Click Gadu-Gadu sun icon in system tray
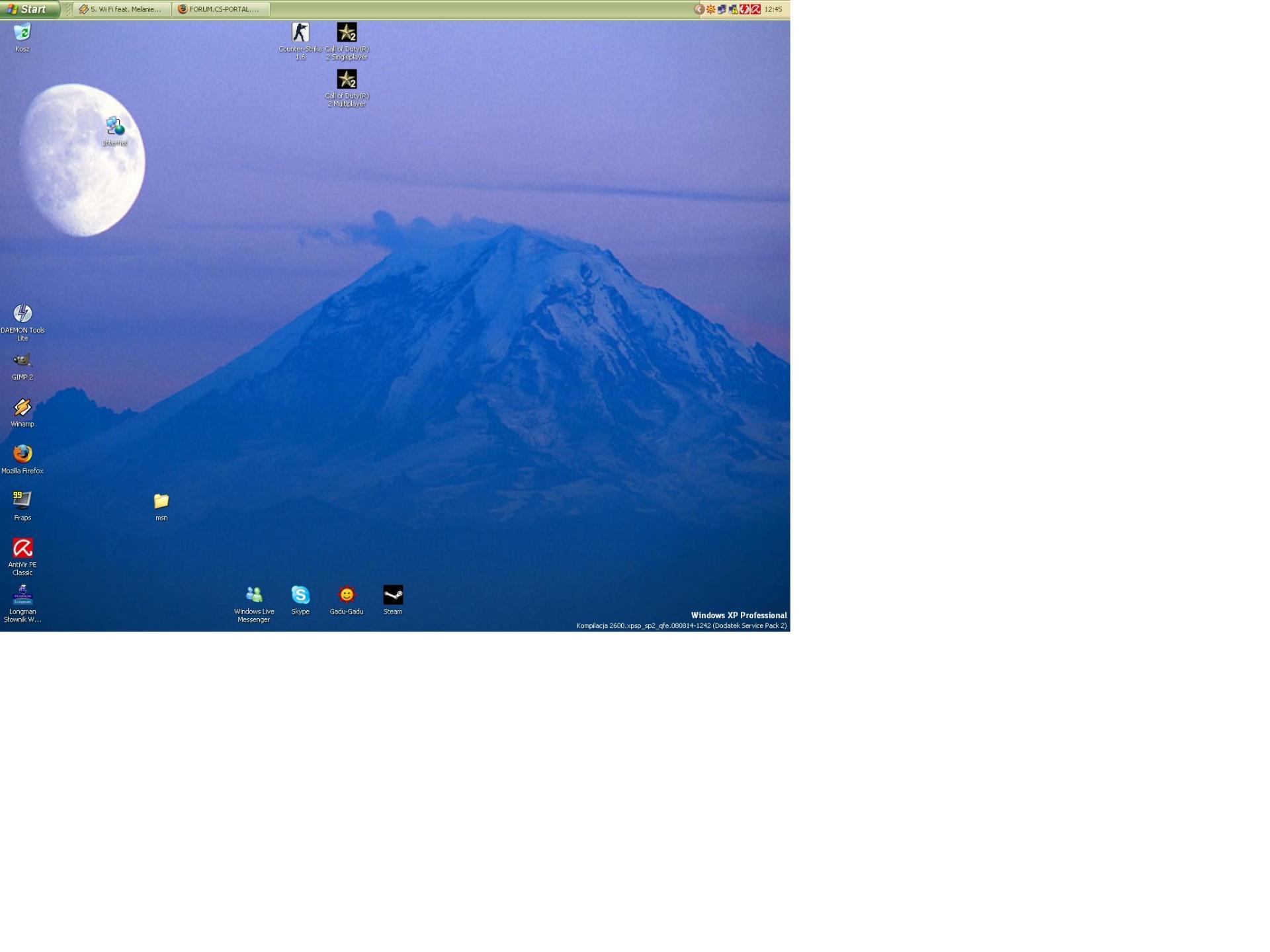The image size is (1270, 952). (x=711, y=9)
